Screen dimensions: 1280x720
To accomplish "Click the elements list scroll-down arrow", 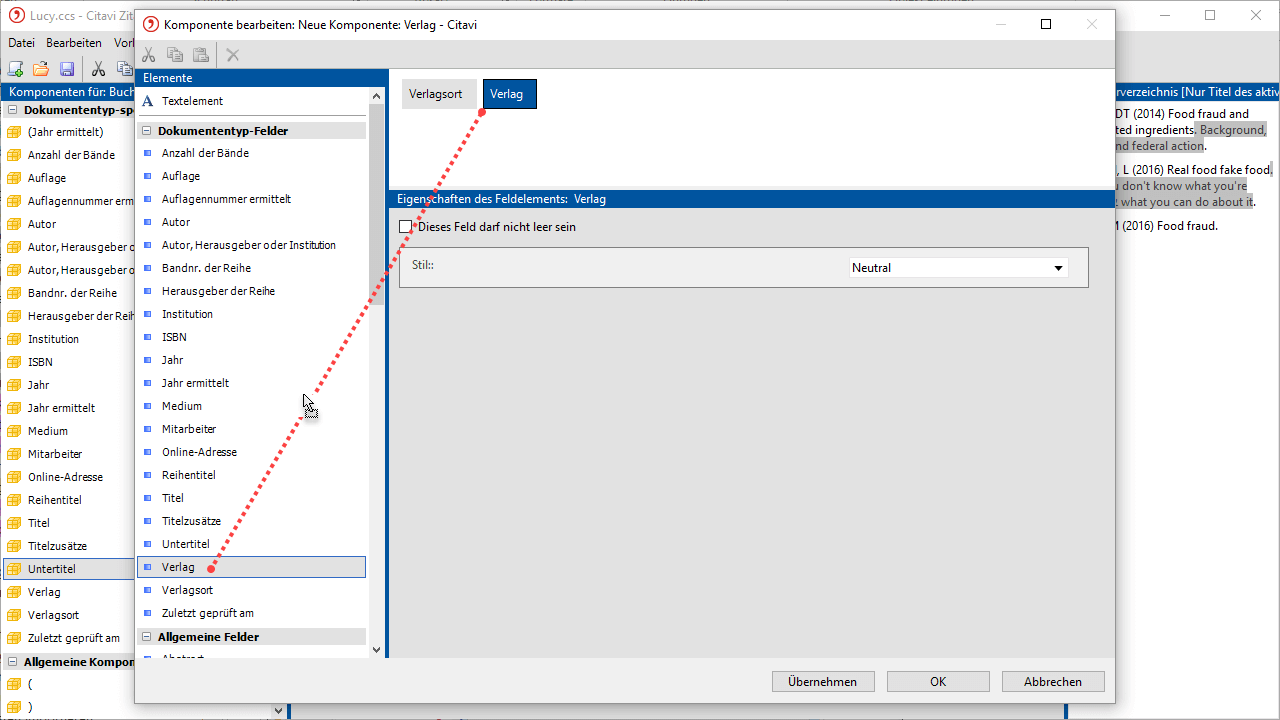I will coord(376,649).
